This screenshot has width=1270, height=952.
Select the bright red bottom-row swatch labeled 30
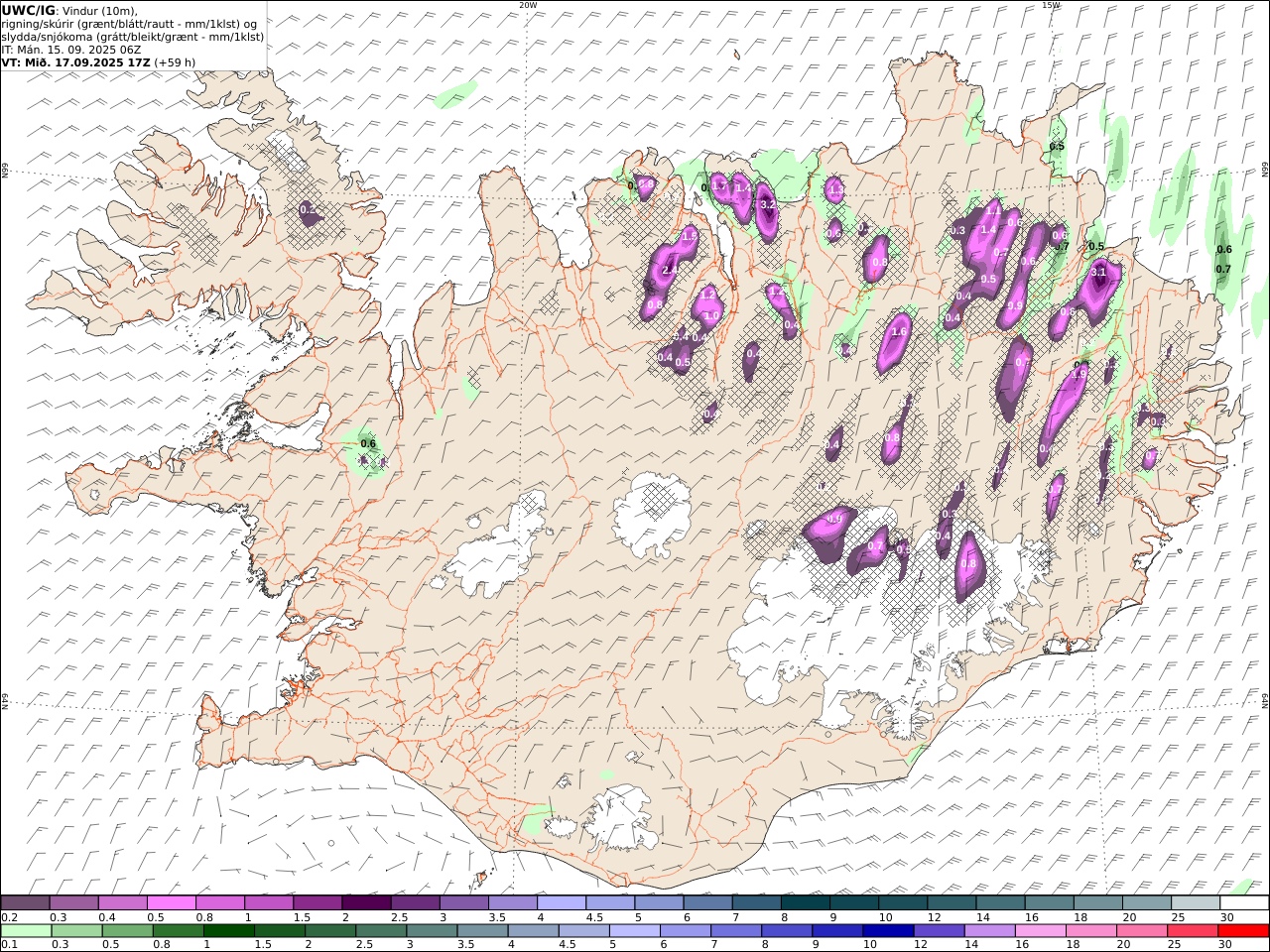pos(1242,931)
